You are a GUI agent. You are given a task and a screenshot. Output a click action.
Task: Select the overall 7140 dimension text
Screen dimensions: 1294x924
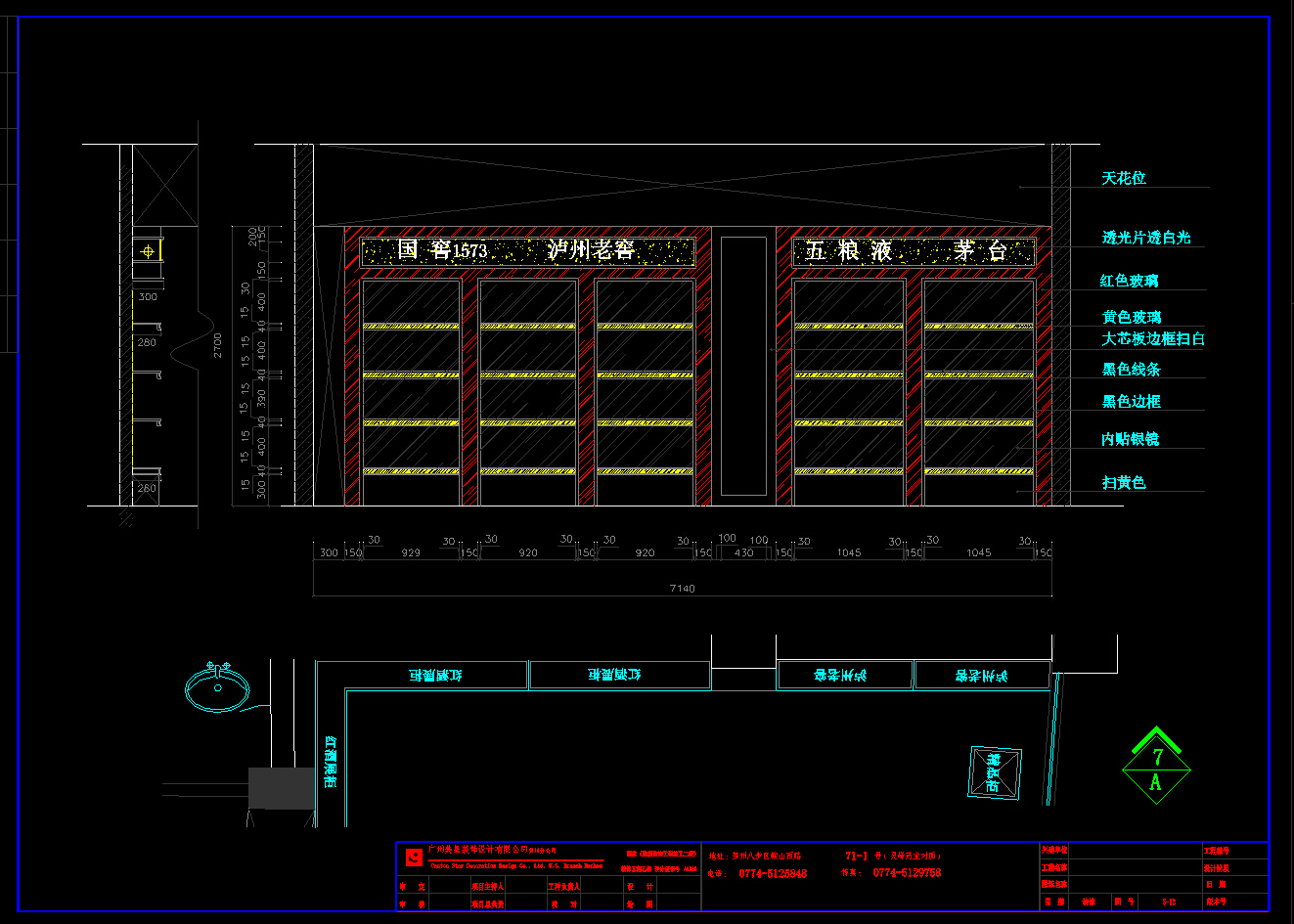pos(682,589)
